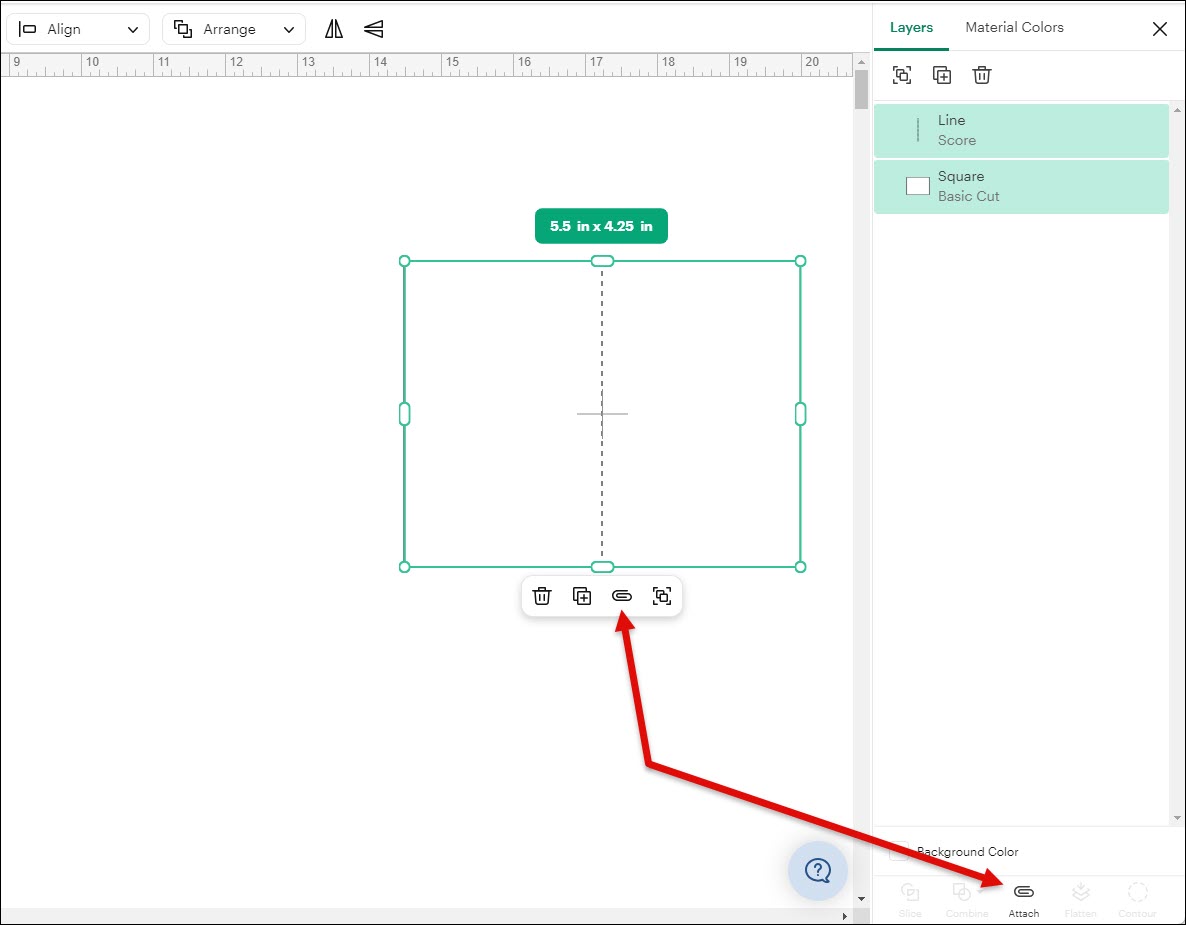Switch to the Layers tab
Viewport: 1186px width, 925px height.
coord(911,27)
